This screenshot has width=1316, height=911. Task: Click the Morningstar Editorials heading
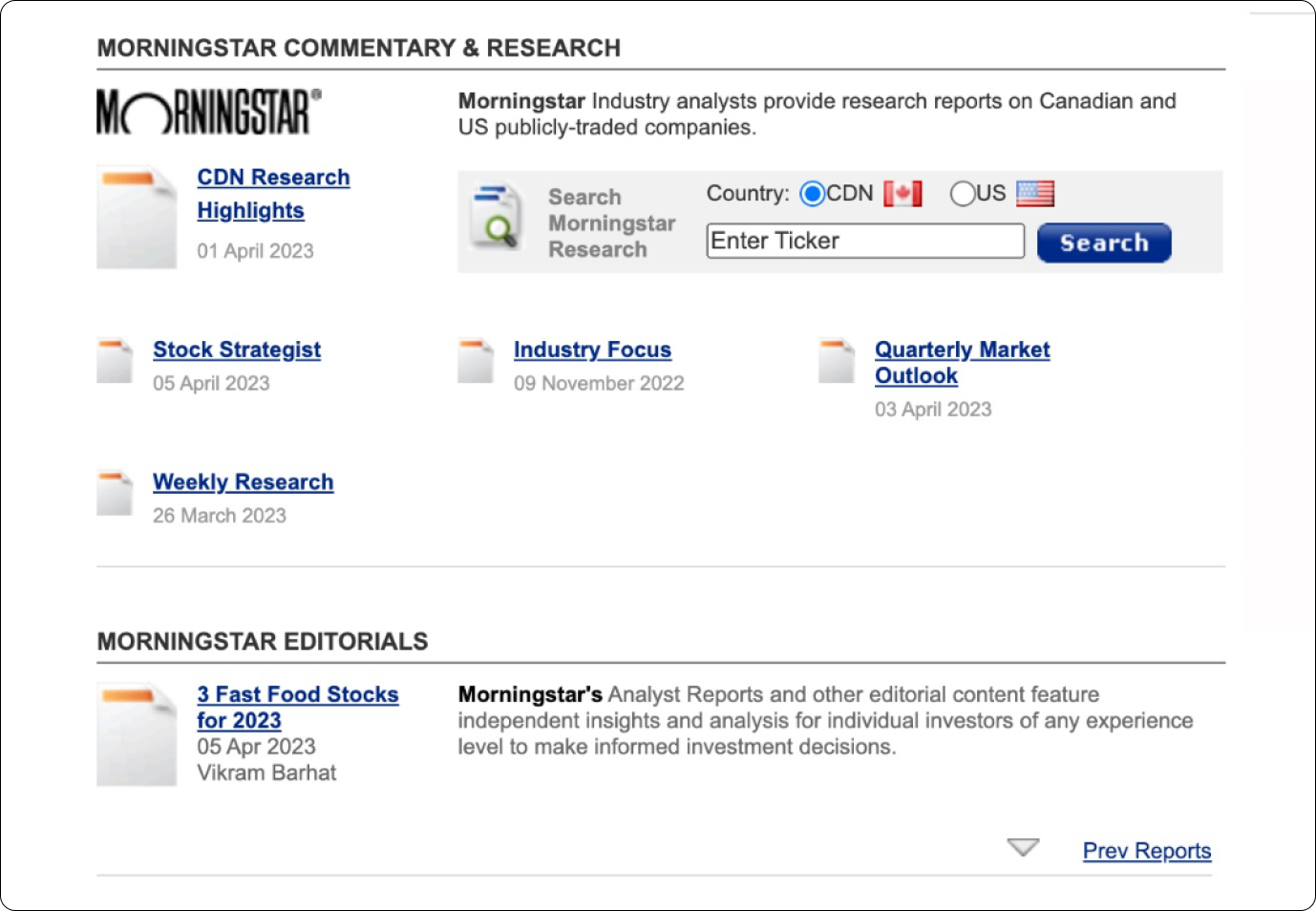click(x=263, y=642)
